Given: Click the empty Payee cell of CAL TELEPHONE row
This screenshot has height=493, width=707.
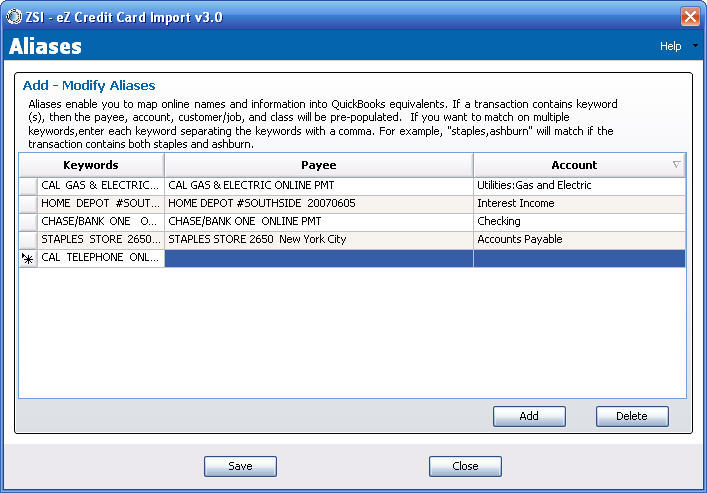Looking at the screenshot, I should coord(319,258).
